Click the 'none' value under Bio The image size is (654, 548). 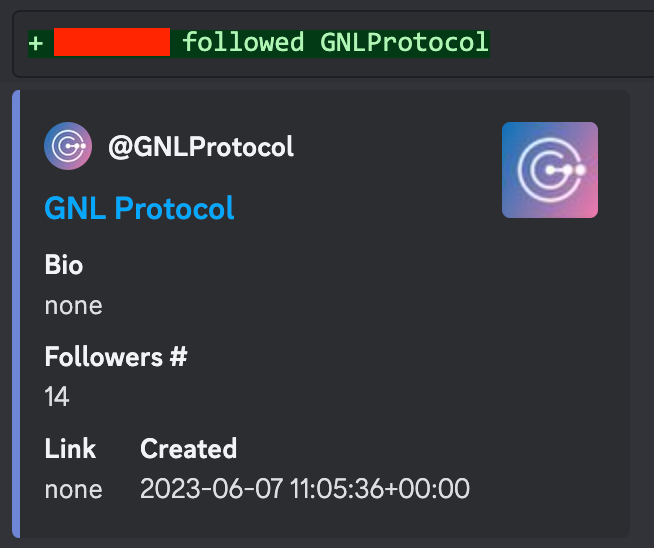(73, 306)
